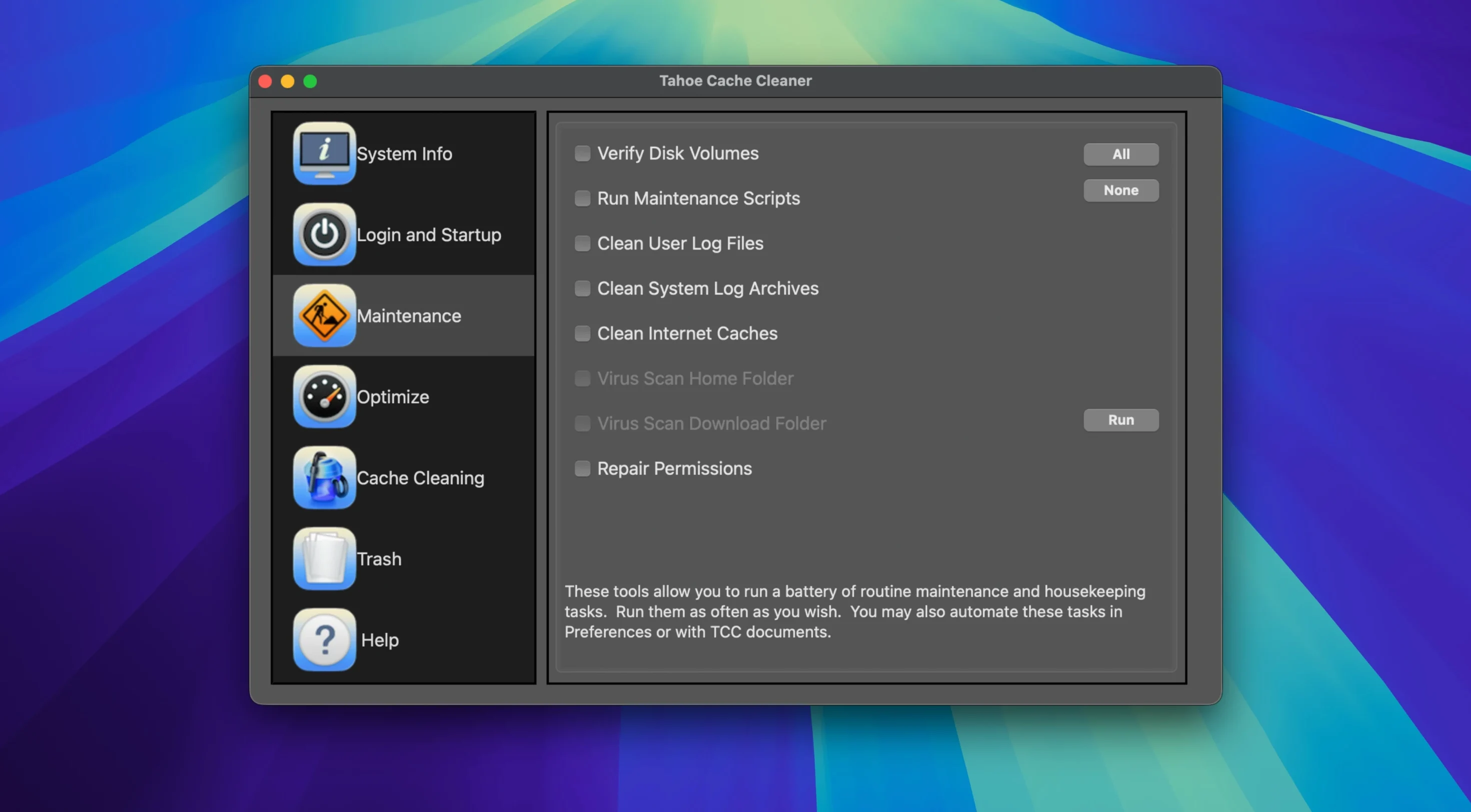Close the Tahoe Cache Cleaner window
1471x812 pixels.
265,81
